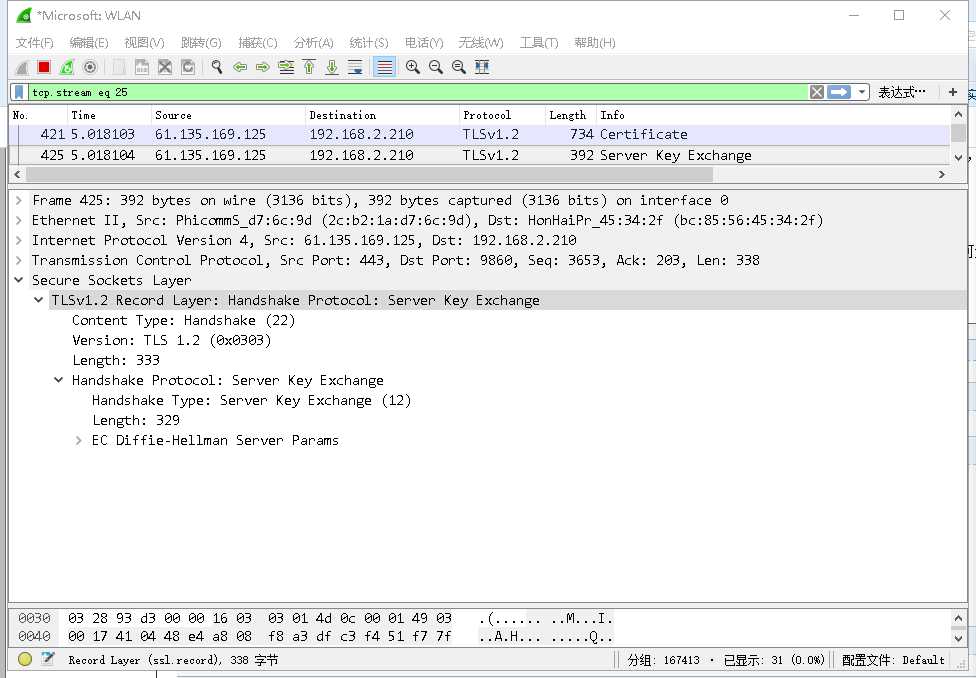The image size is (976, 678).
Task: Collapse the Secure Sockets Layer node
Action: (19, 280)
